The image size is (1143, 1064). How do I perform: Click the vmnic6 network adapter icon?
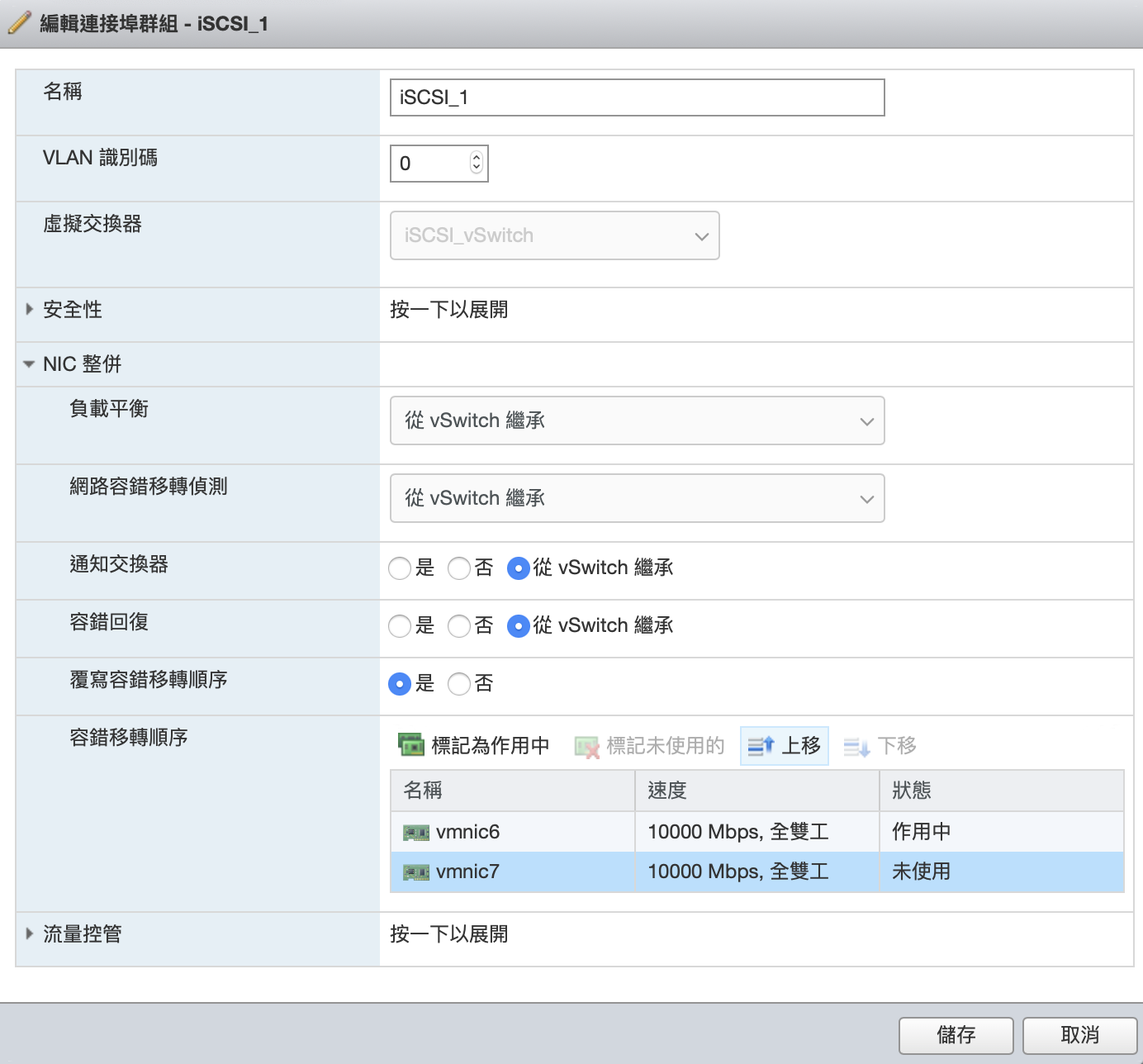pos(416,833)
